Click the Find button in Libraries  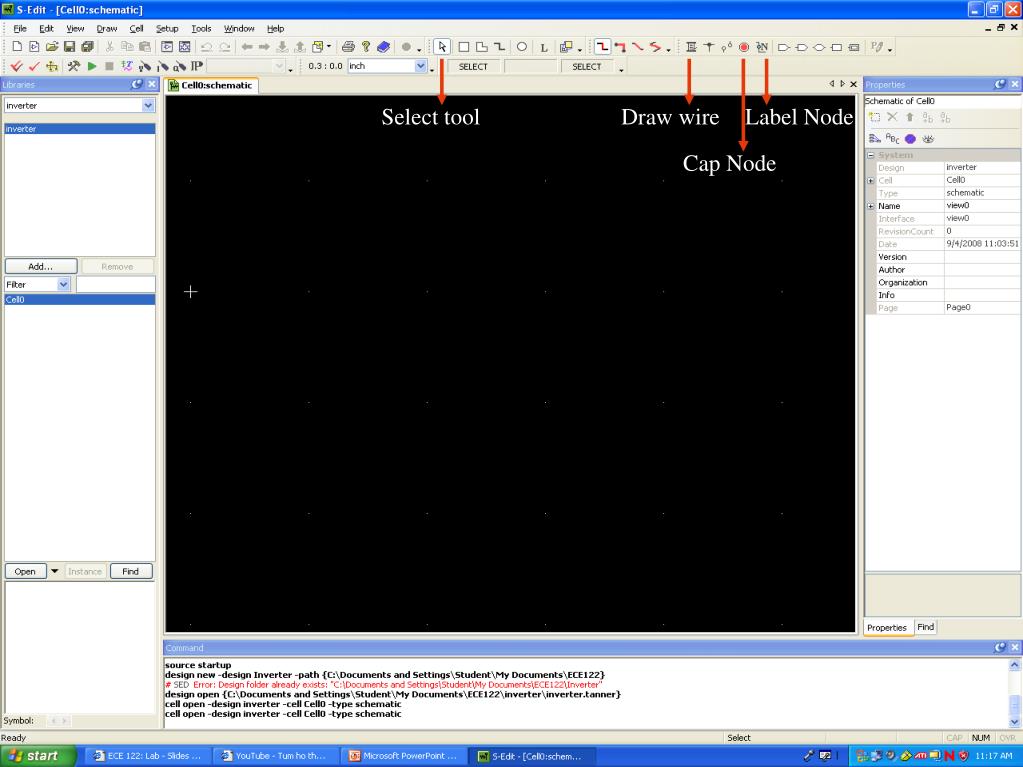coord(130,571)
